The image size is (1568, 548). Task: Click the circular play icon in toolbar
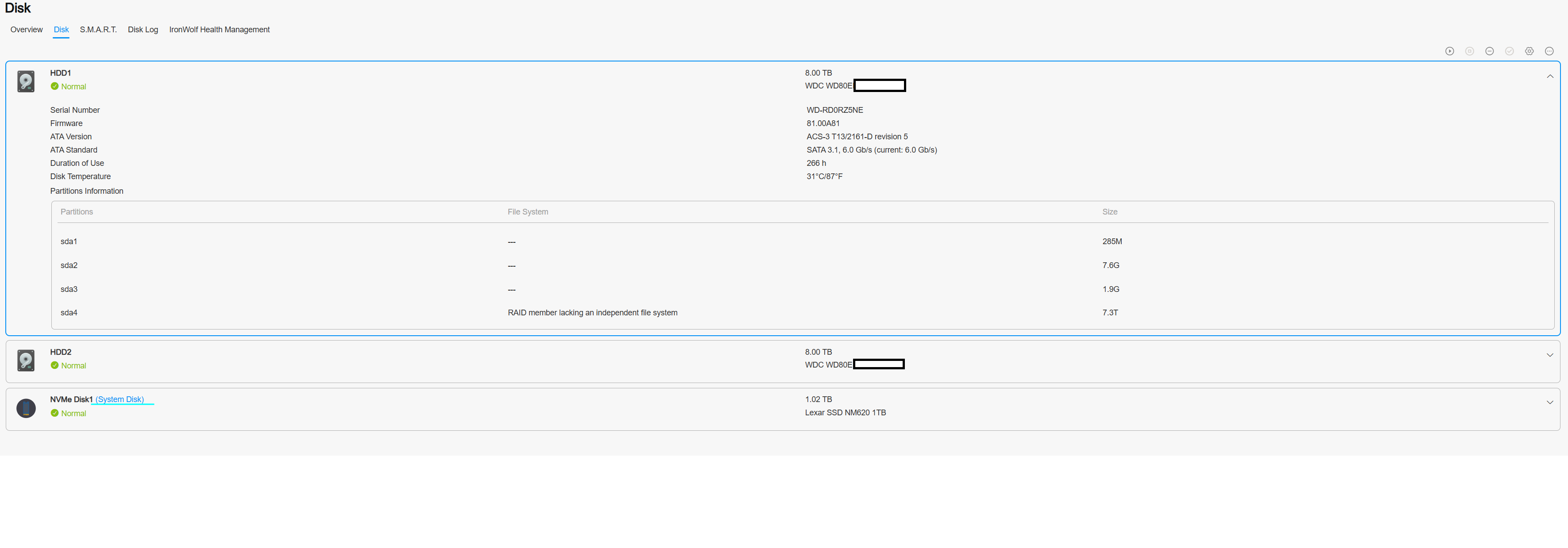pyautogui.click(x=1449, y=51)
